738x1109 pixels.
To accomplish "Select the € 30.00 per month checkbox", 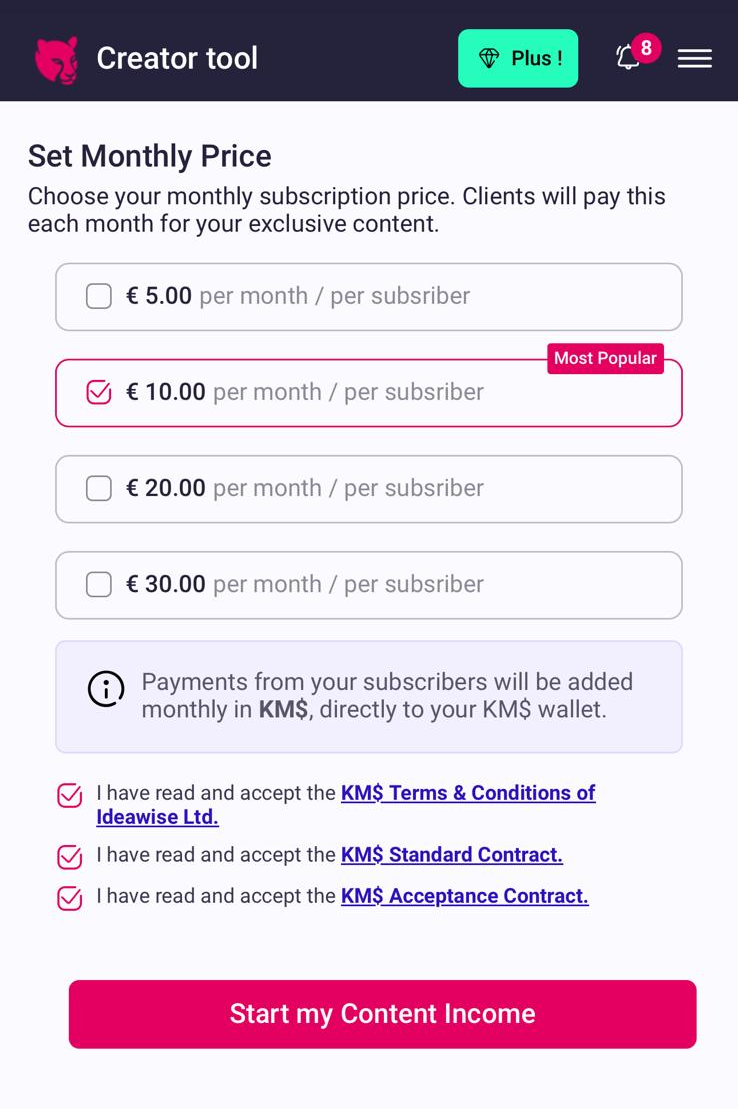I will pyautogui.click(x=99, y=585).
